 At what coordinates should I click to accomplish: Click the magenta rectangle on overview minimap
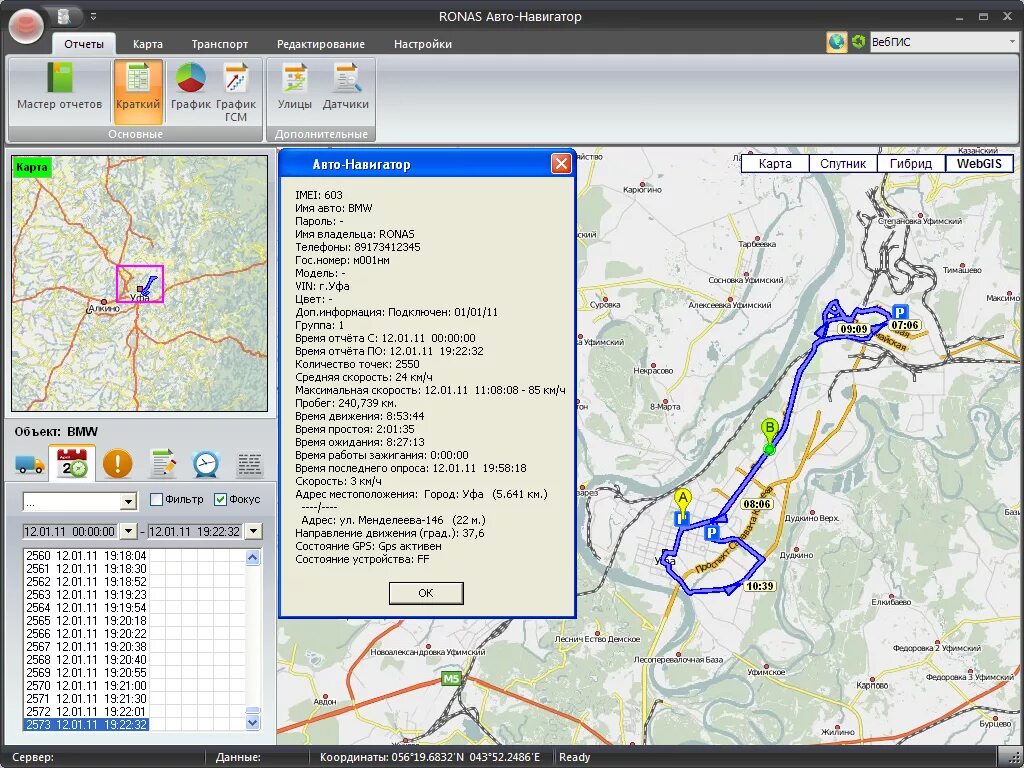point(140,283)
